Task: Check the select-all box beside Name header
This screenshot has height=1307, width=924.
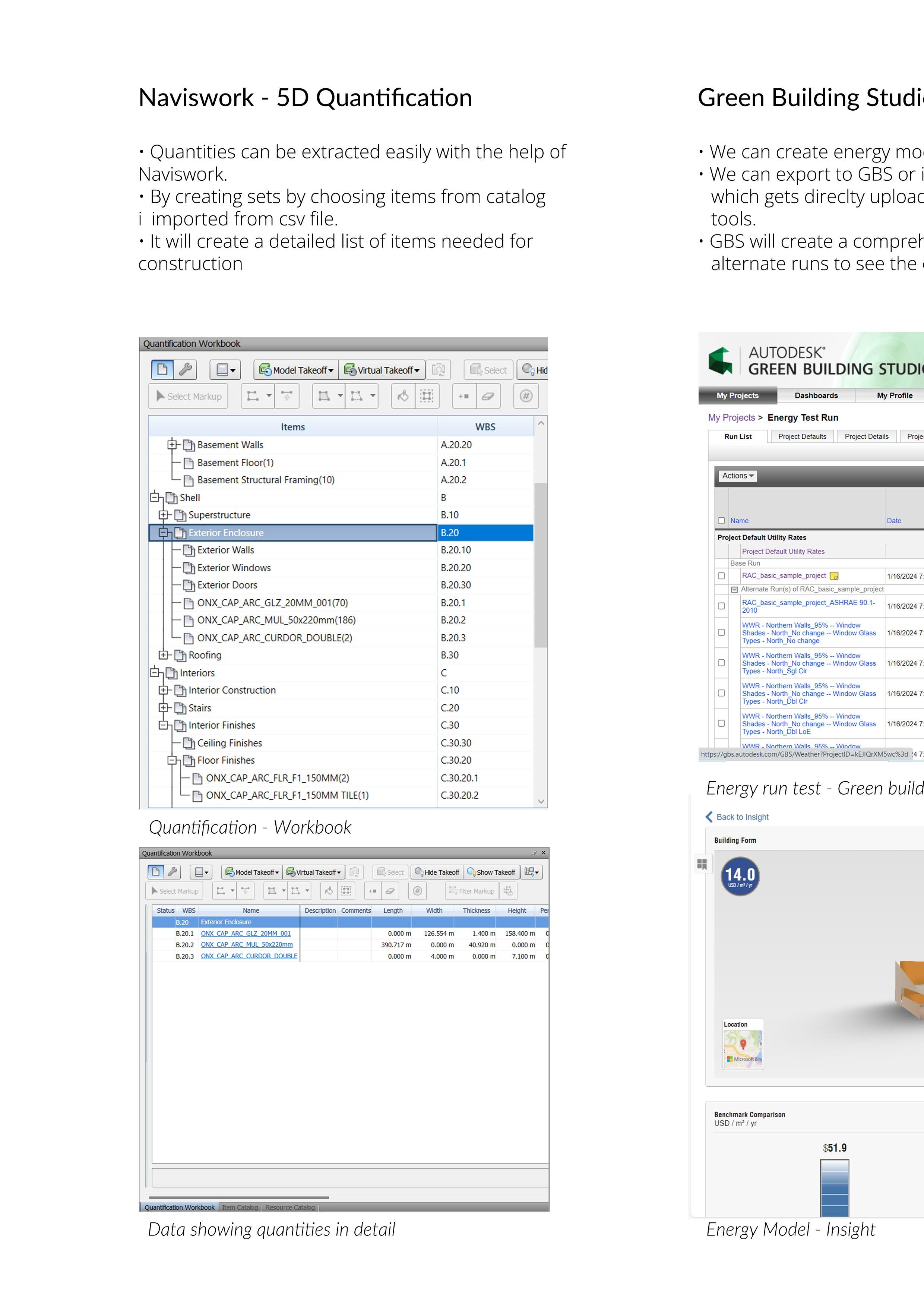Action: pos(721,520)
